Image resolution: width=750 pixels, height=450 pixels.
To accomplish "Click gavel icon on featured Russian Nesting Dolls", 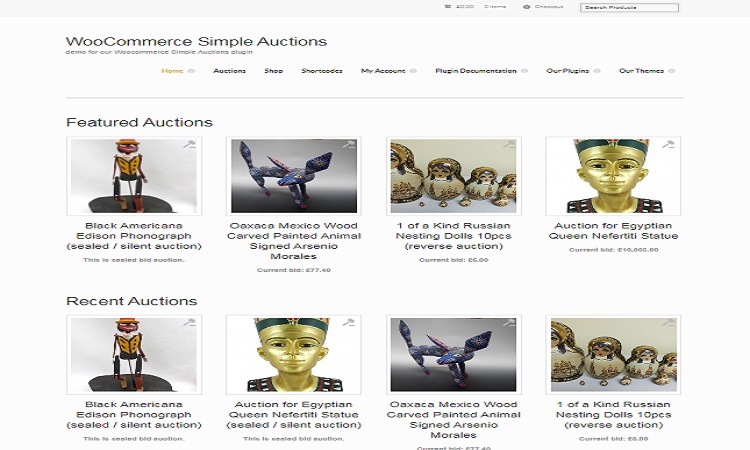I will point(509,144).
